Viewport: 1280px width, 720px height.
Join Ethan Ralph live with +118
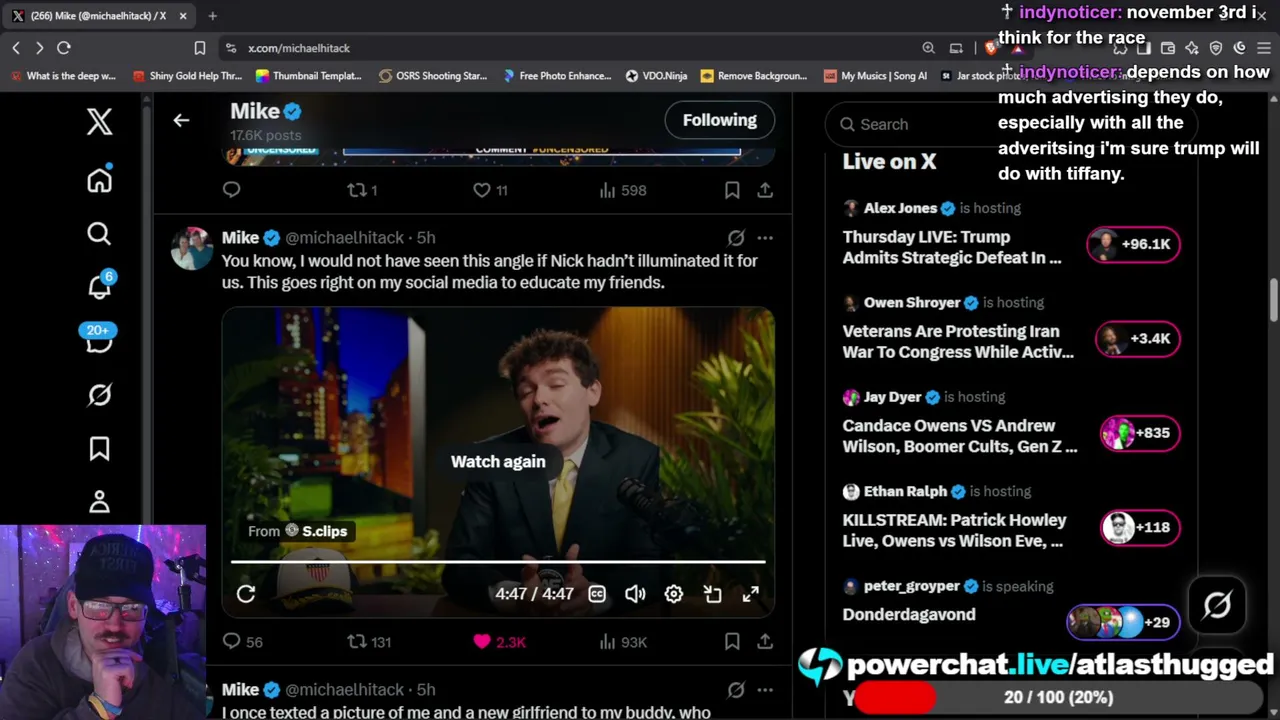click(1139, 527)
